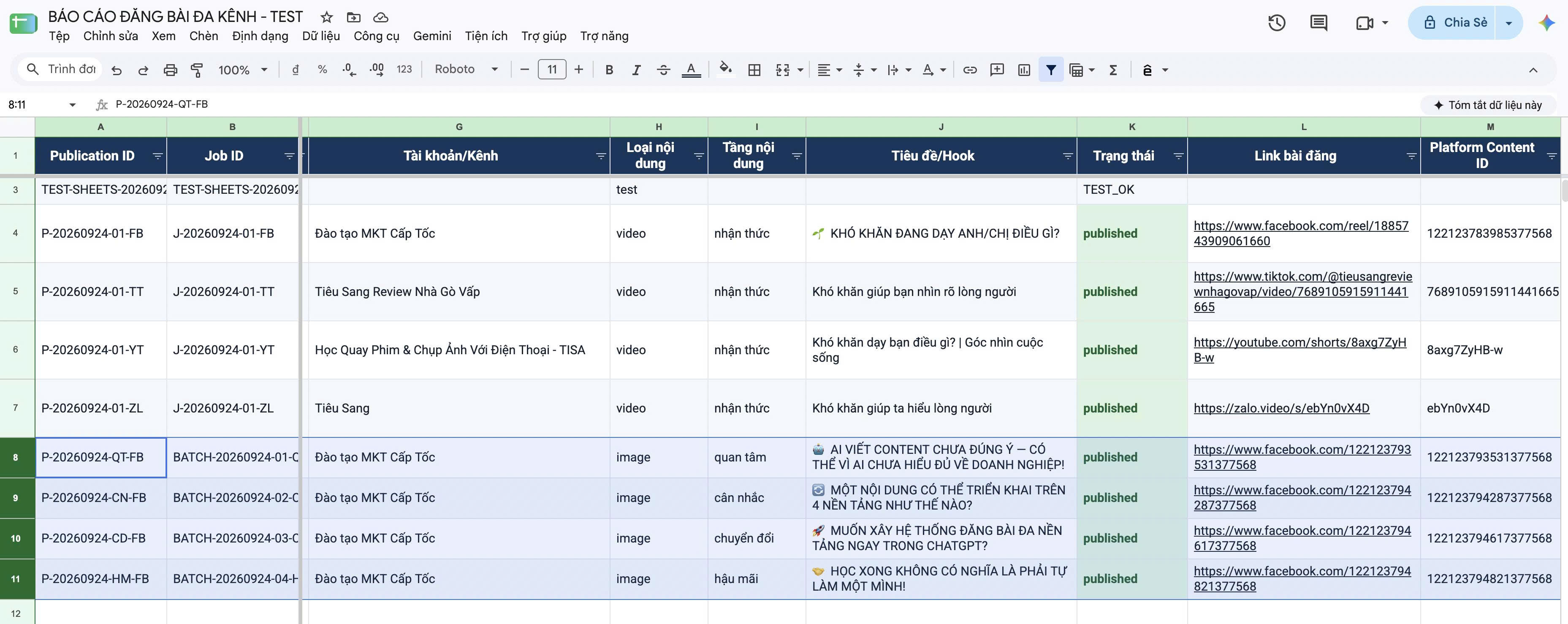
Task: Open the 123 number format menu
Action: pyautogui.click(x=404, y=70)
